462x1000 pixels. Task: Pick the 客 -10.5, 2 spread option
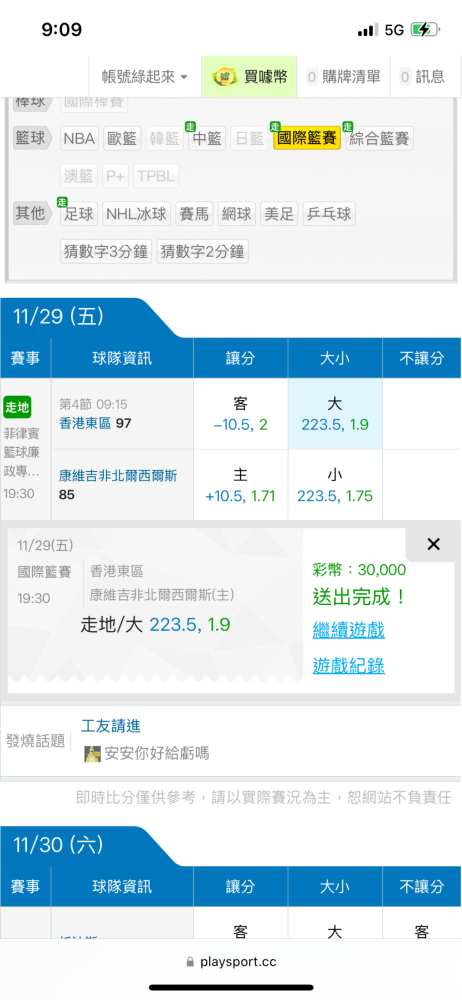pyautogui.click(x=241, y=414)
